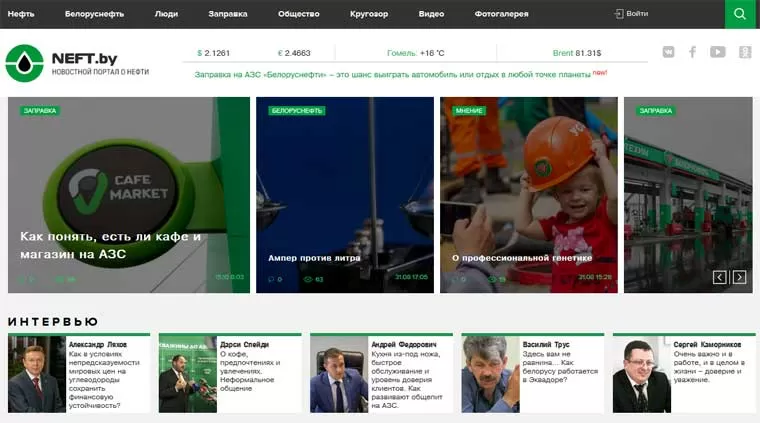
Task: Open the Нефть menu item
Action: [21, 14]
